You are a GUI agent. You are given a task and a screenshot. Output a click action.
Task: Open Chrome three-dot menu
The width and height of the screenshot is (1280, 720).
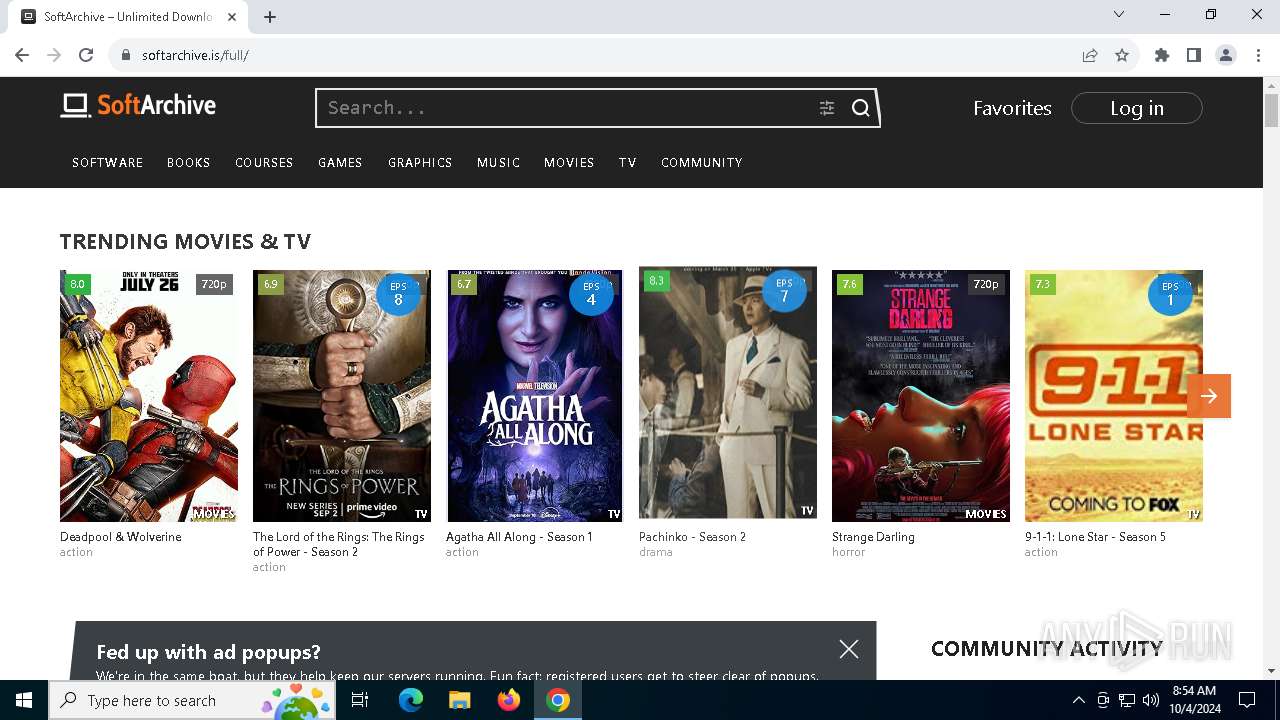[1258, 55]
